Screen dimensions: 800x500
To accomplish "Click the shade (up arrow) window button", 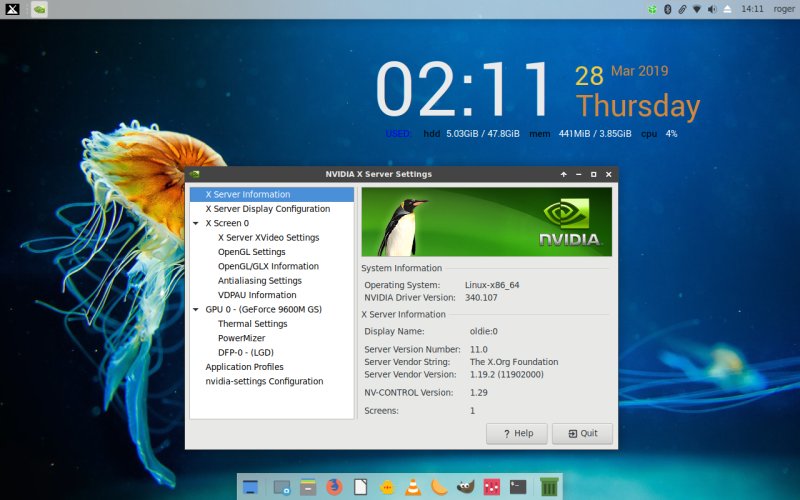I will pos(563,174).
